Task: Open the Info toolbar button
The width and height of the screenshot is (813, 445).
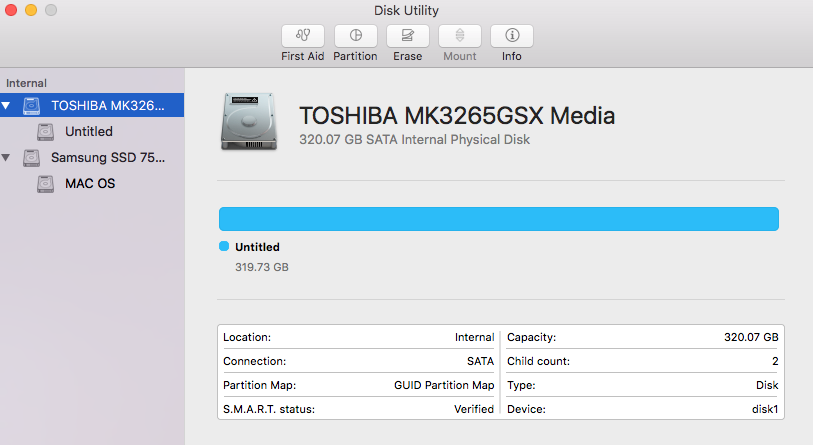Action: pyautogui.click(x=511, y=36)
